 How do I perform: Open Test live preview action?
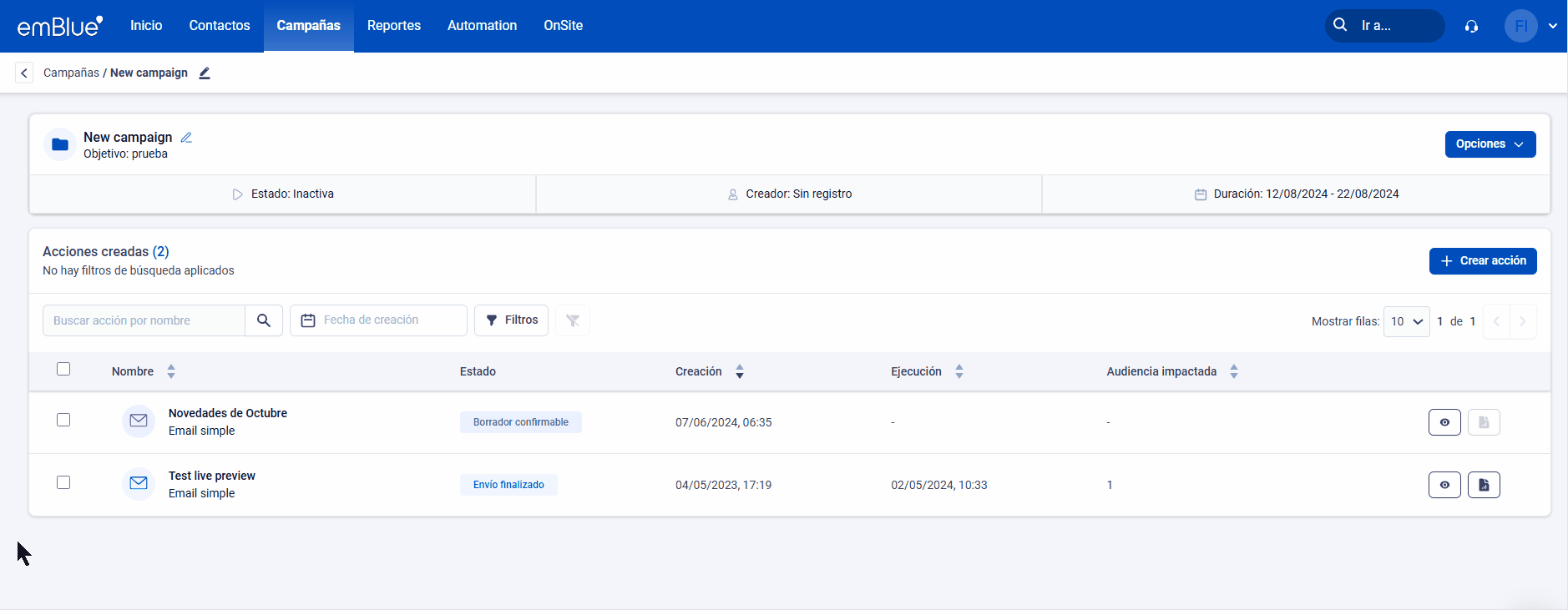[212, 476]
